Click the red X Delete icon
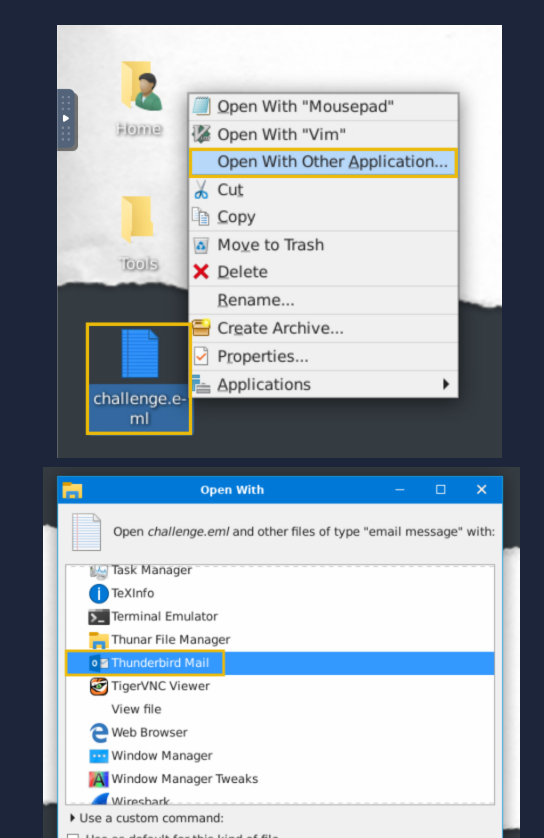 click(x=201, y=271)
